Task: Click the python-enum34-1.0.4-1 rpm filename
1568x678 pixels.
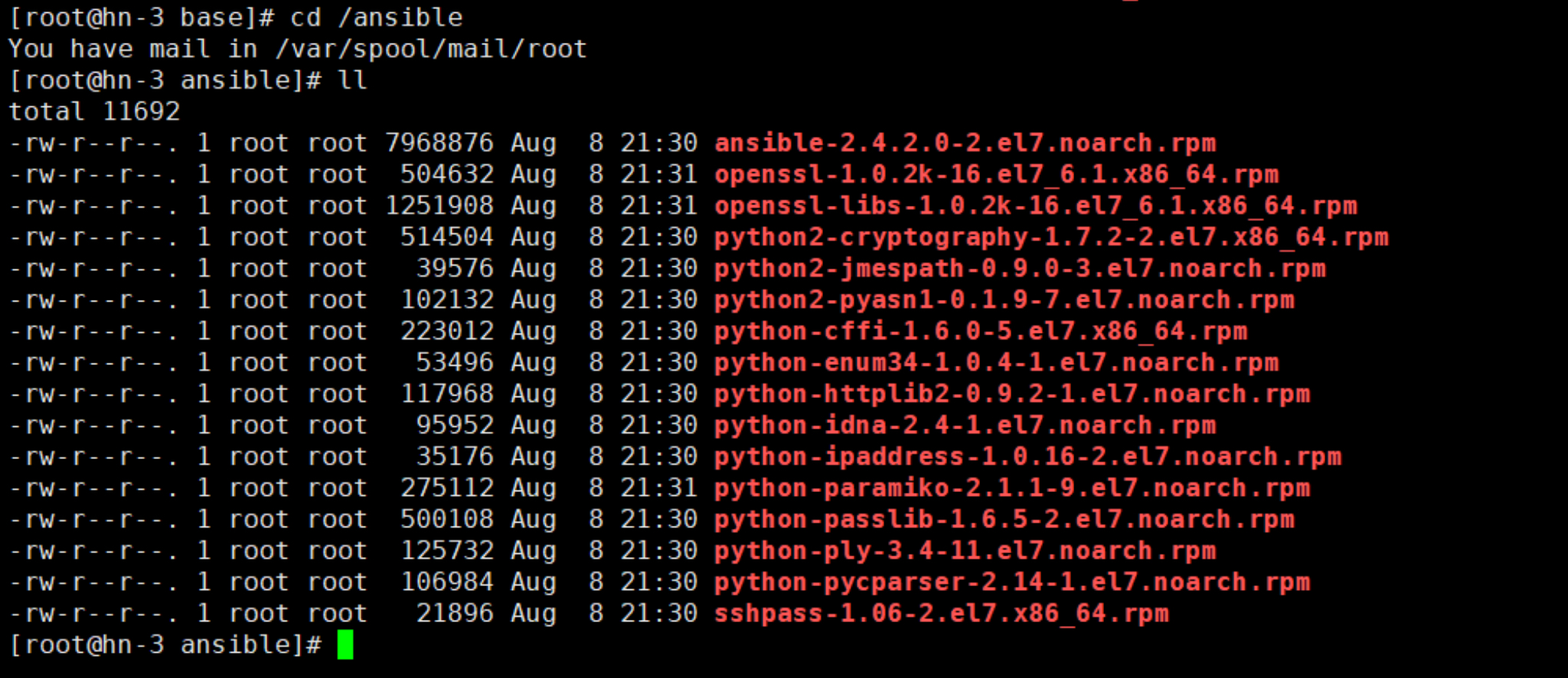Action: (x=996, y=363)
